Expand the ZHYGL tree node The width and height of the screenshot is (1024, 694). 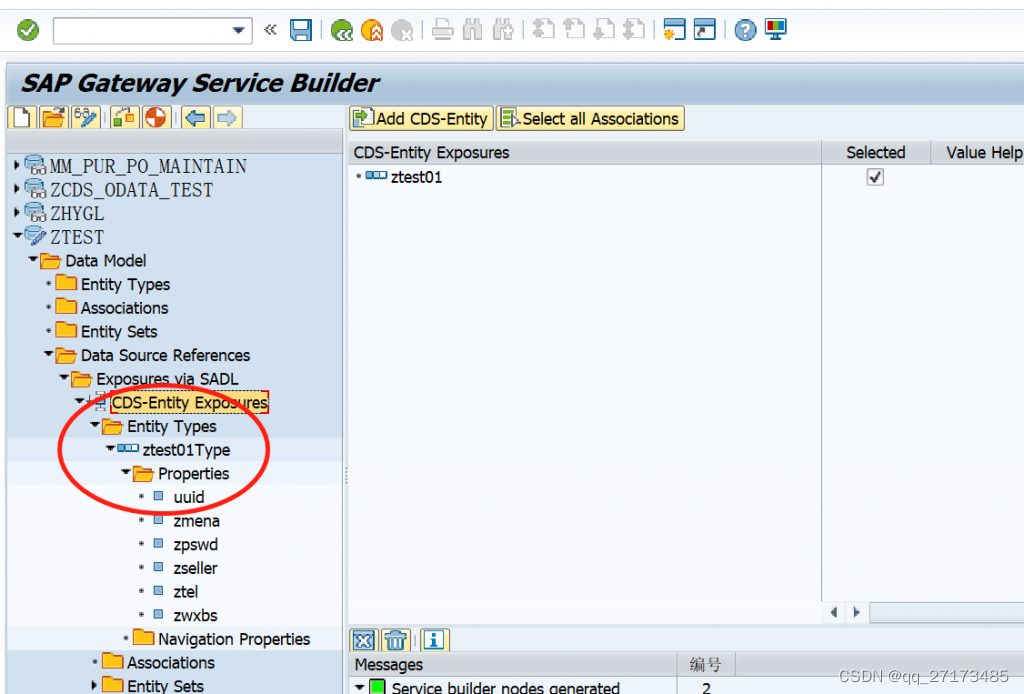click(16, 213)
